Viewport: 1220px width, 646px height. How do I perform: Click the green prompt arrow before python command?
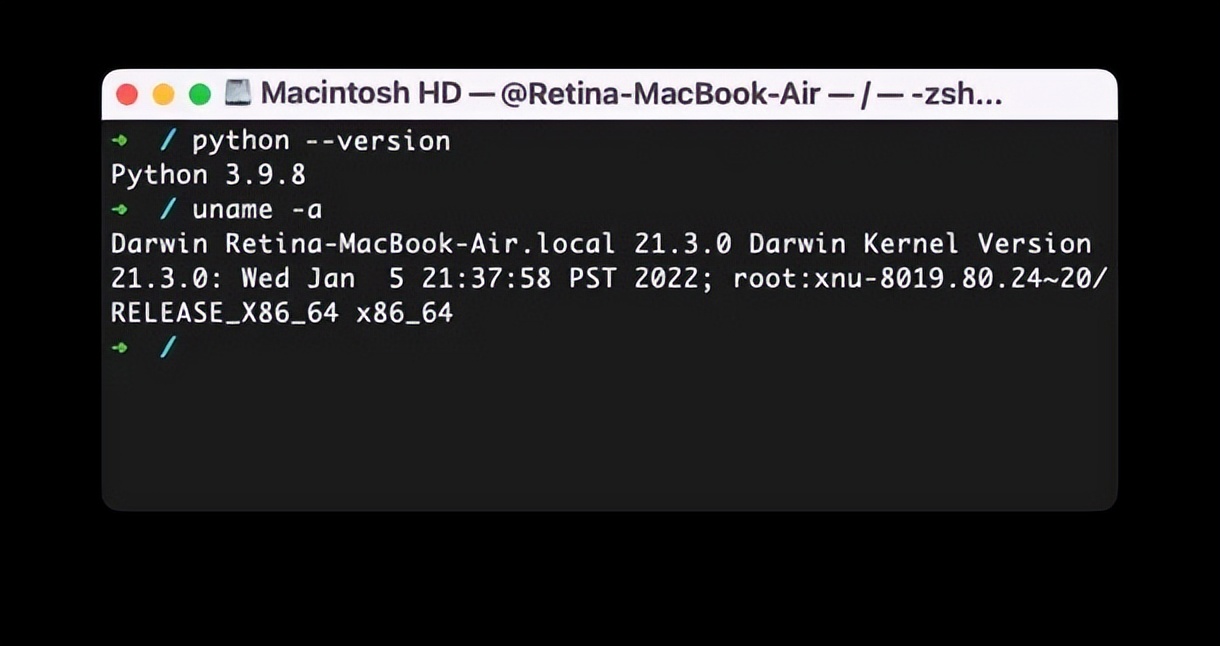[120, 141]
